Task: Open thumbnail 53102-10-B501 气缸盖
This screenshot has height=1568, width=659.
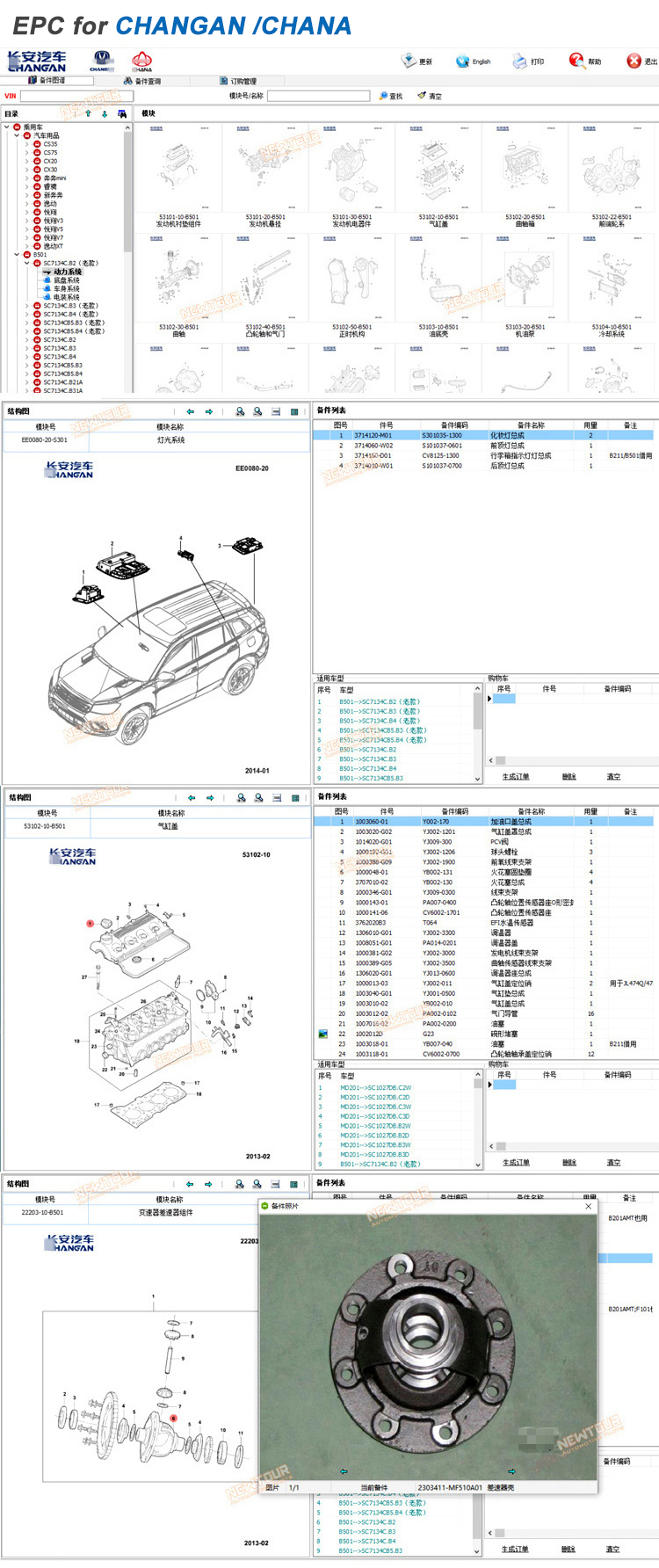Action: [438, 176]
